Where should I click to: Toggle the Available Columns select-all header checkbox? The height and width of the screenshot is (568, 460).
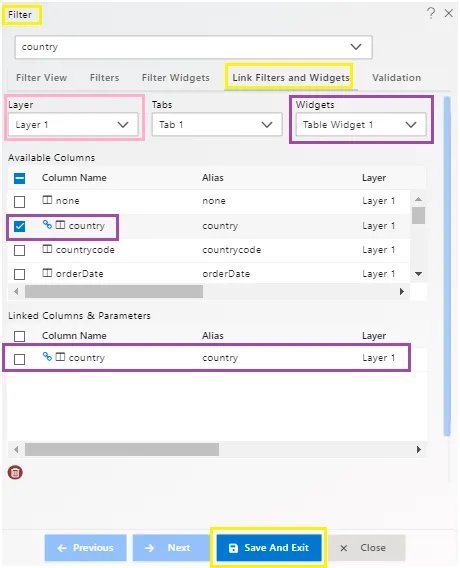[20, 178]
